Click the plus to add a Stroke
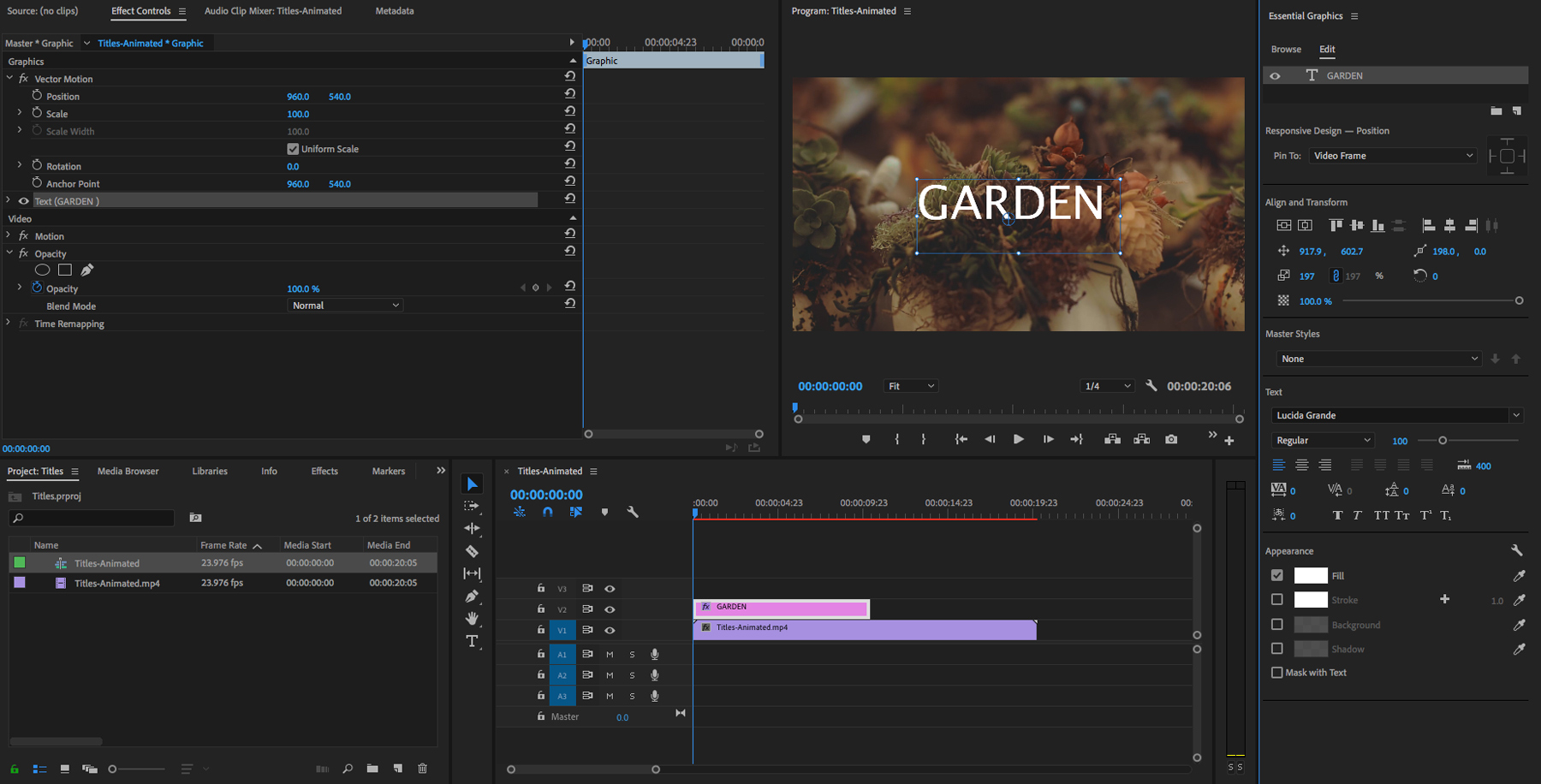This screenshot has width=1541, height=784. tap(1444, 599)
